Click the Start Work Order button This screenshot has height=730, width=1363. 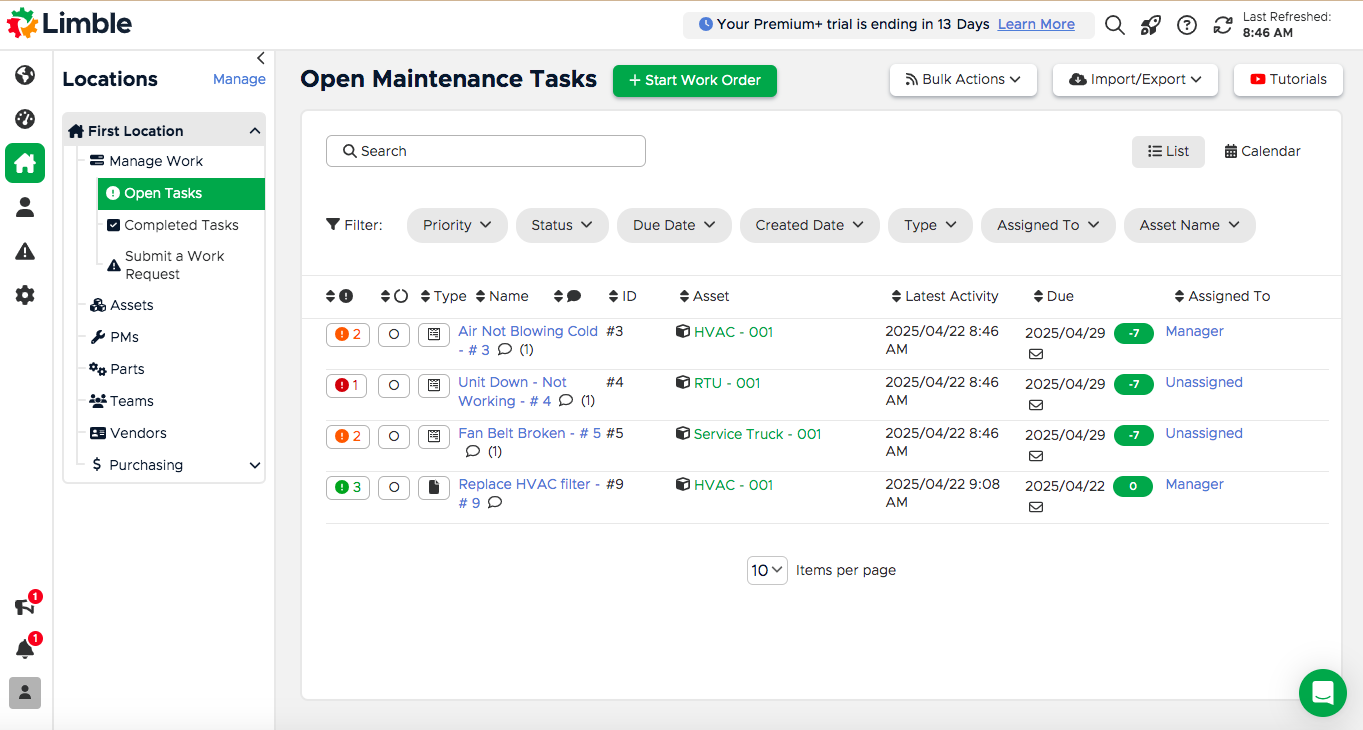tap(694, 80)
